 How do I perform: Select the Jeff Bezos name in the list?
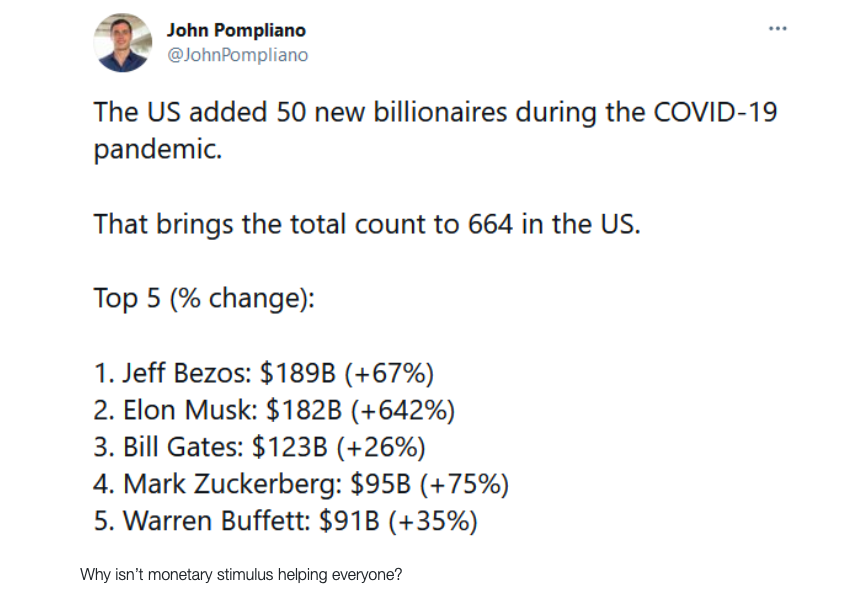[186, 373]
